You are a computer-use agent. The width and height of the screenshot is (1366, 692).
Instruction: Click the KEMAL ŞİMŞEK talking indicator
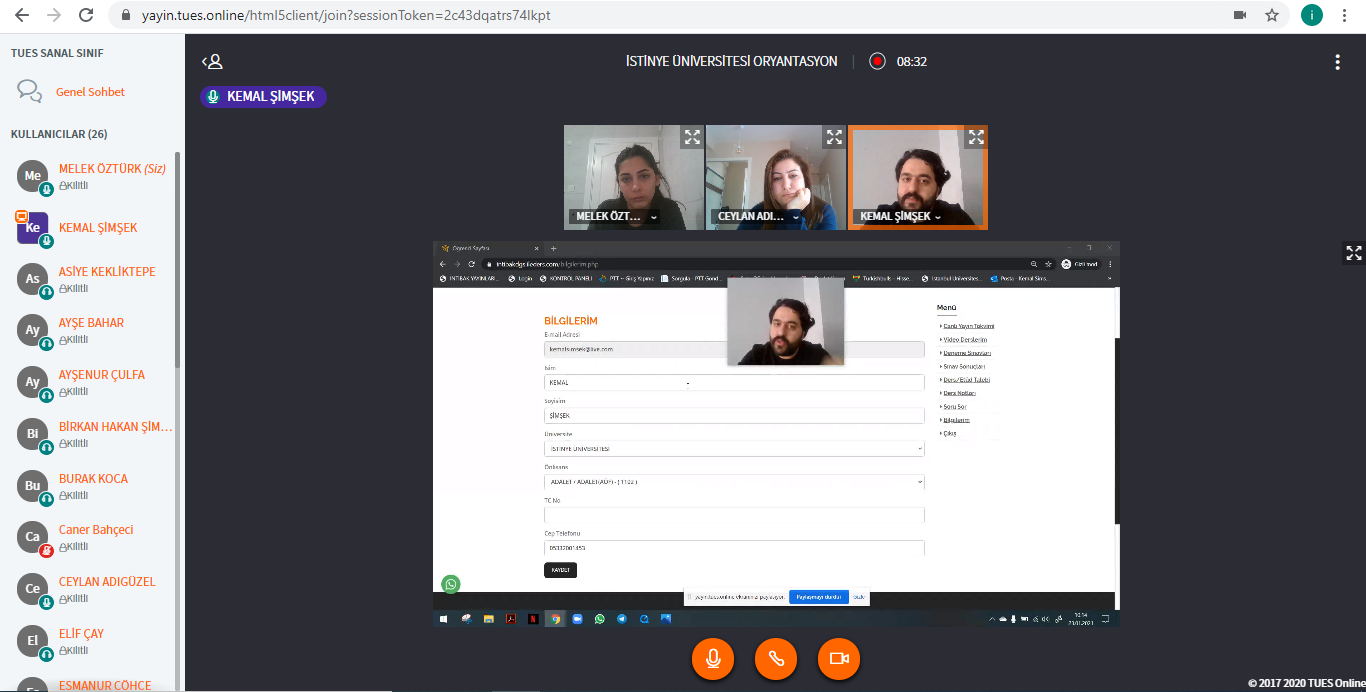(263, 97)
